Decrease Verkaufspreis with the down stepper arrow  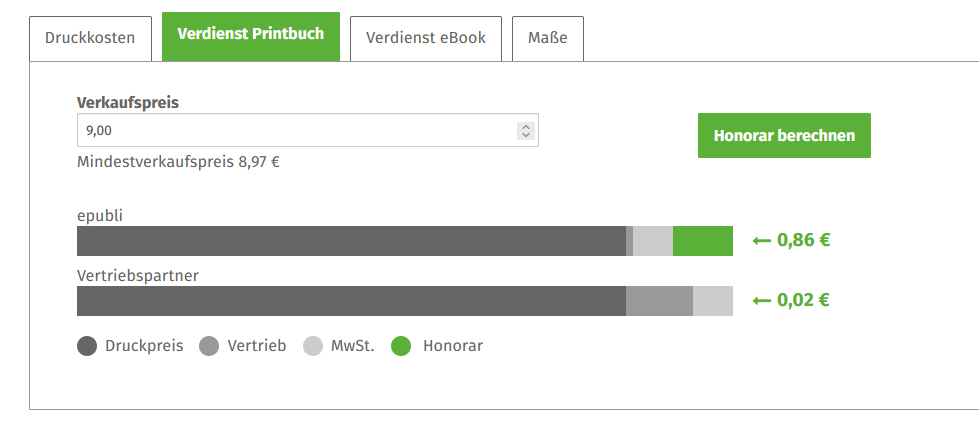[526, 135]
